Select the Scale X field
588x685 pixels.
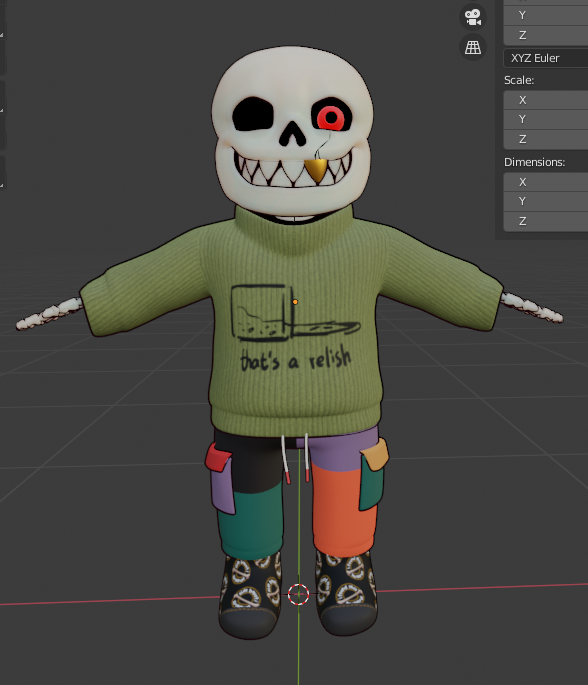coord(546,100)
